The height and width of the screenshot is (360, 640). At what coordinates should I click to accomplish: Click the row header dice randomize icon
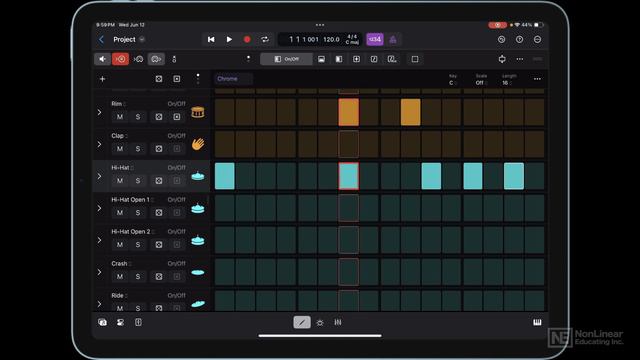tap(159, 79)
